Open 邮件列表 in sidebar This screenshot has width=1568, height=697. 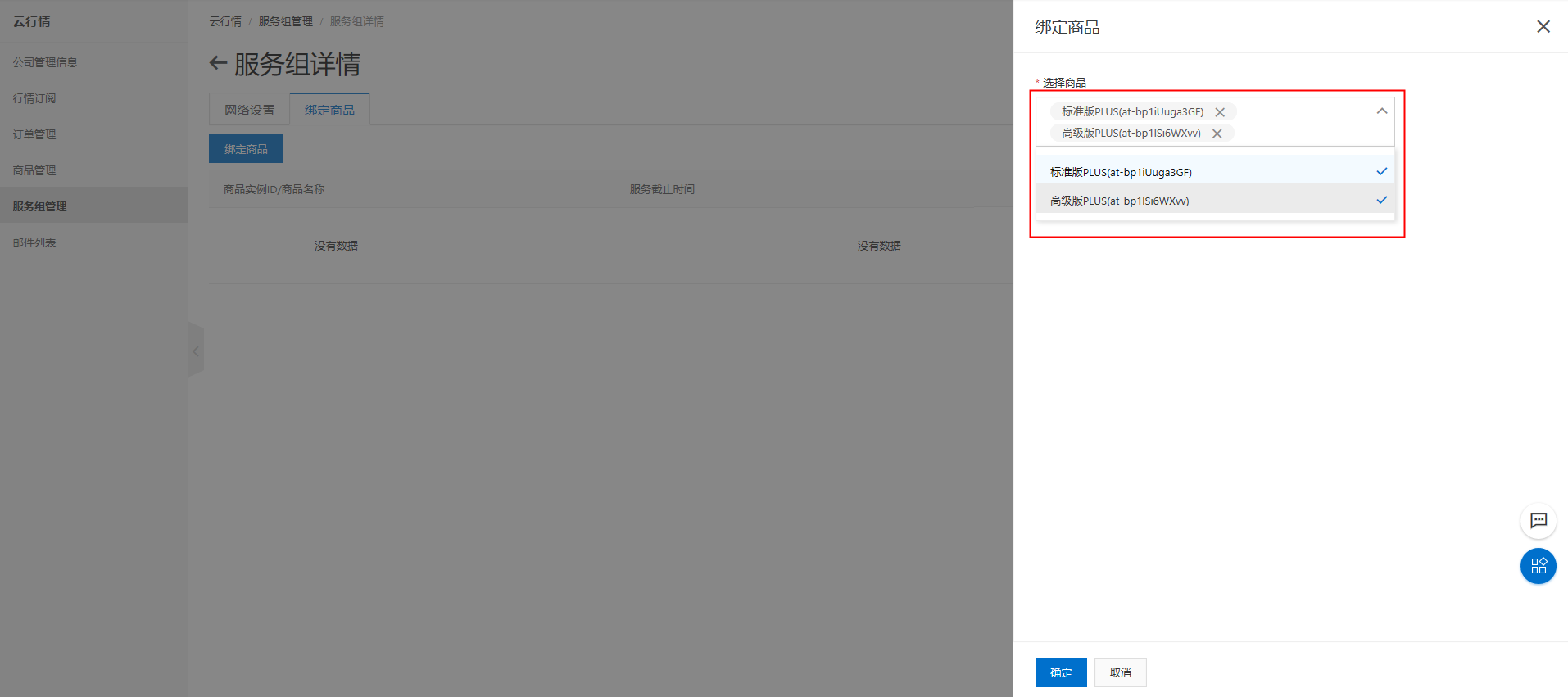point(34,242)
